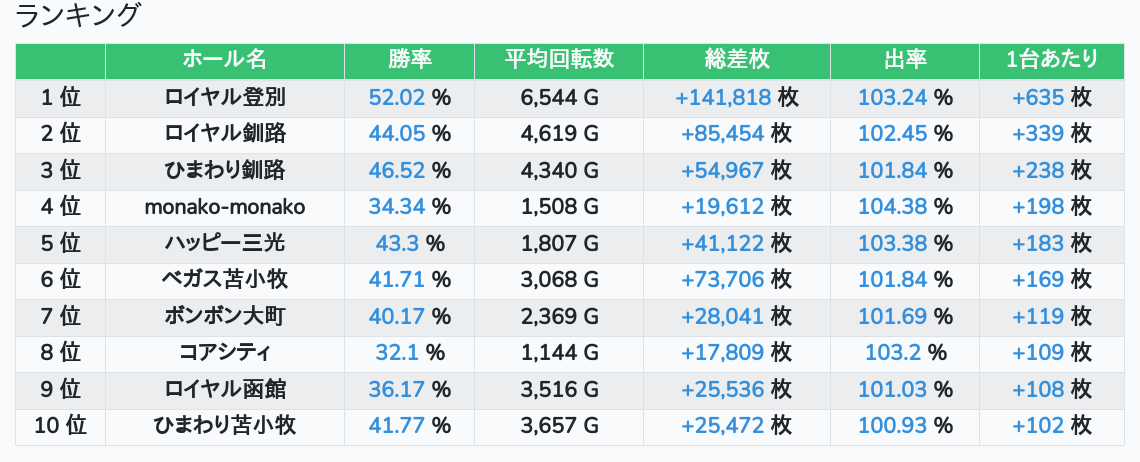Select the ボンボン大町 hall name
This screenshot has width=1140, height=462.
[x=225, y=316]
